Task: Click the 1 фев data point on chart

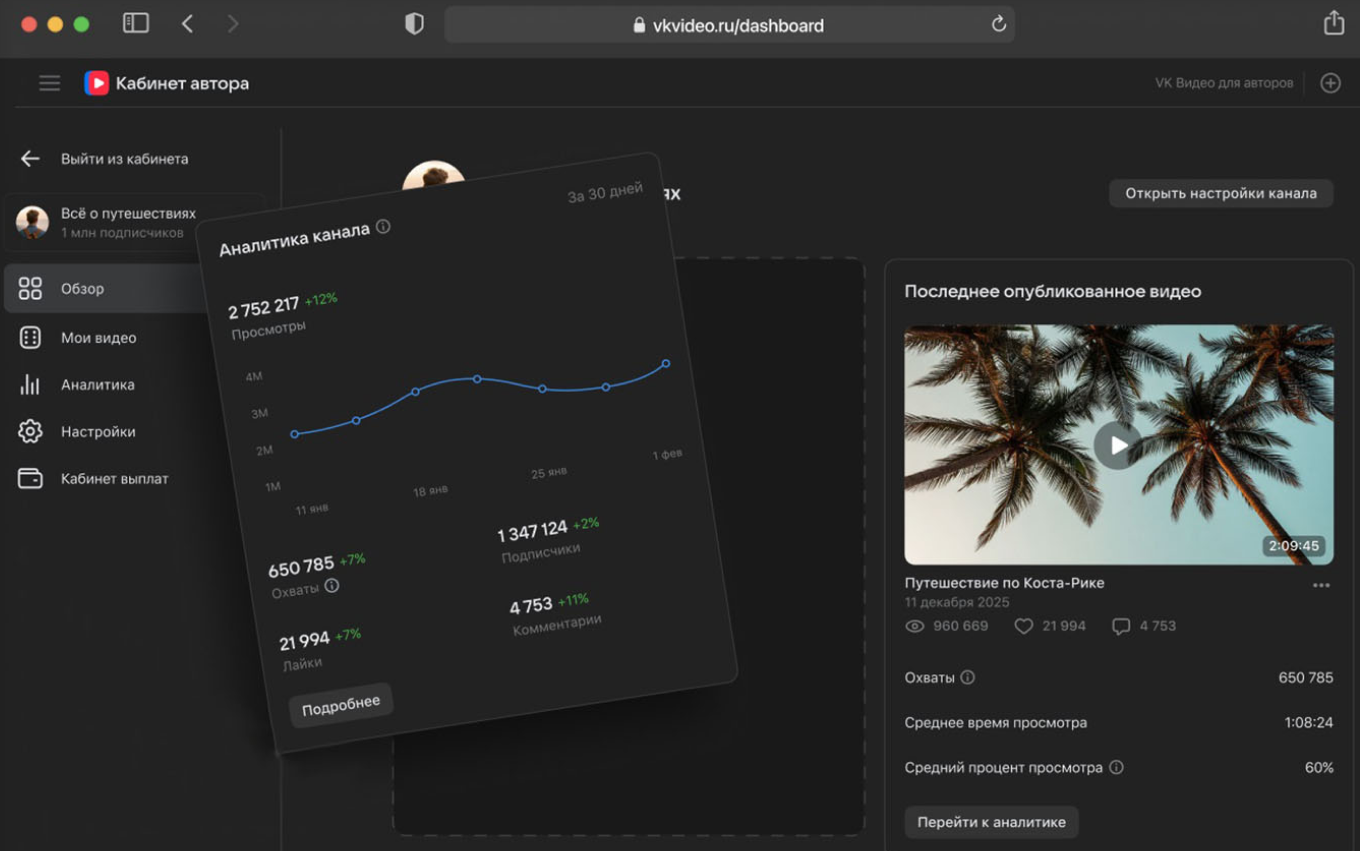Action: [666, 364]
